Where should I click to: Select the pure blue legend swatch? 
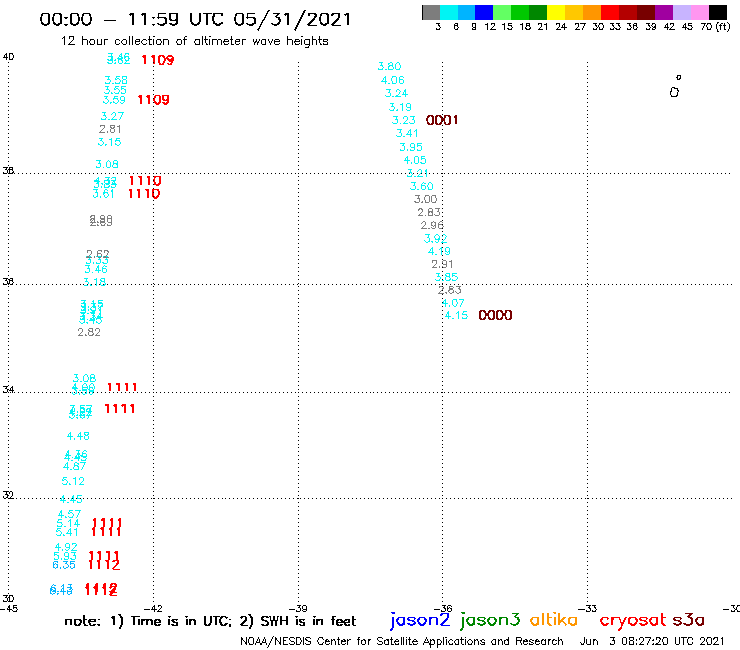[x=484, y=12]
